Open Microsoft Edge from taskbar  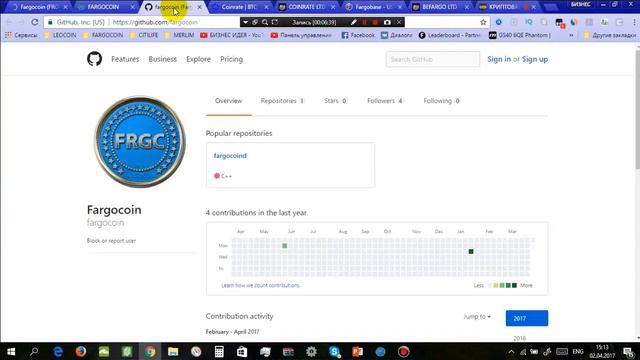[58, 351]
